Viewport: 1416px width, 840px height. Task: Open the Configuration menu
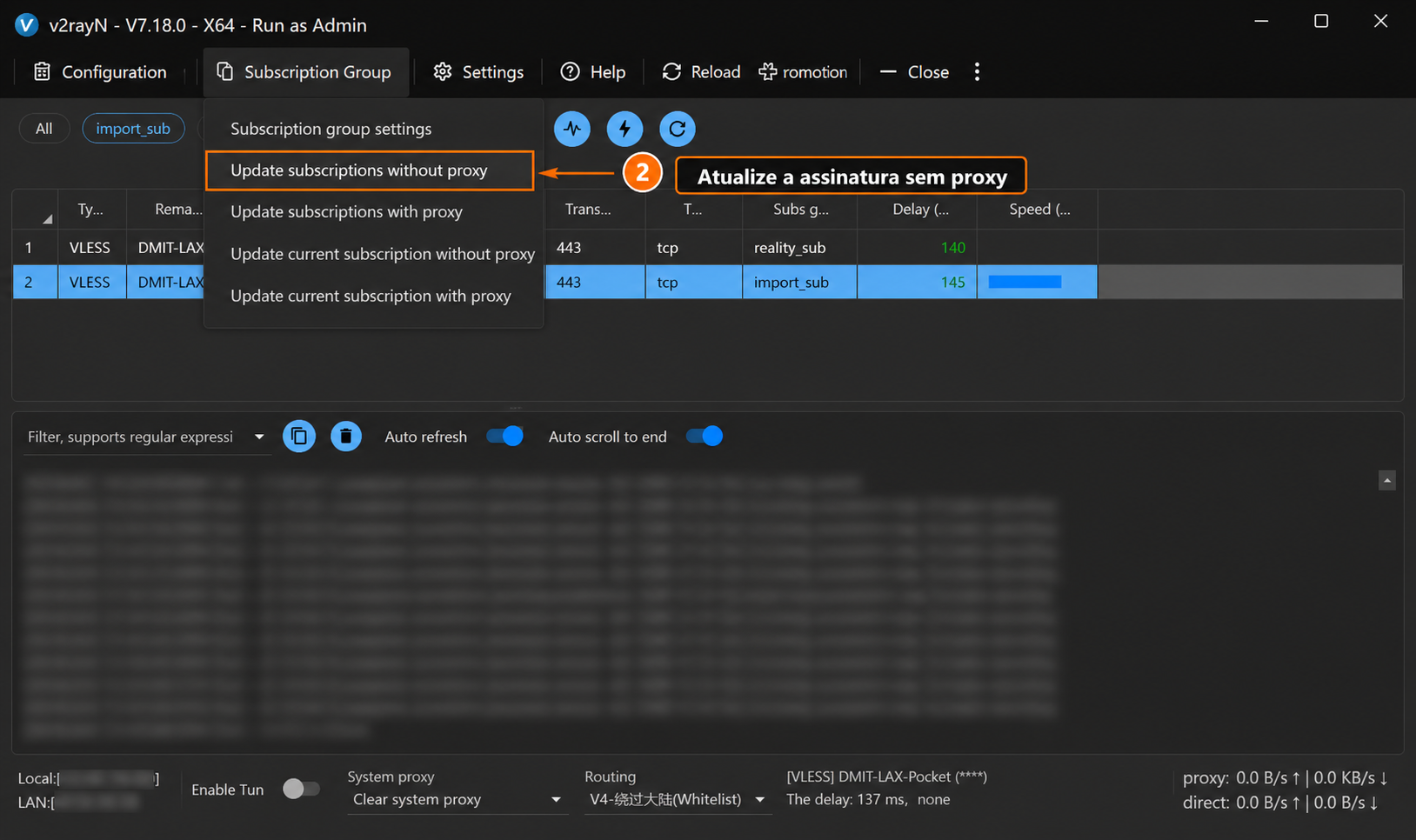click(100, 72)
